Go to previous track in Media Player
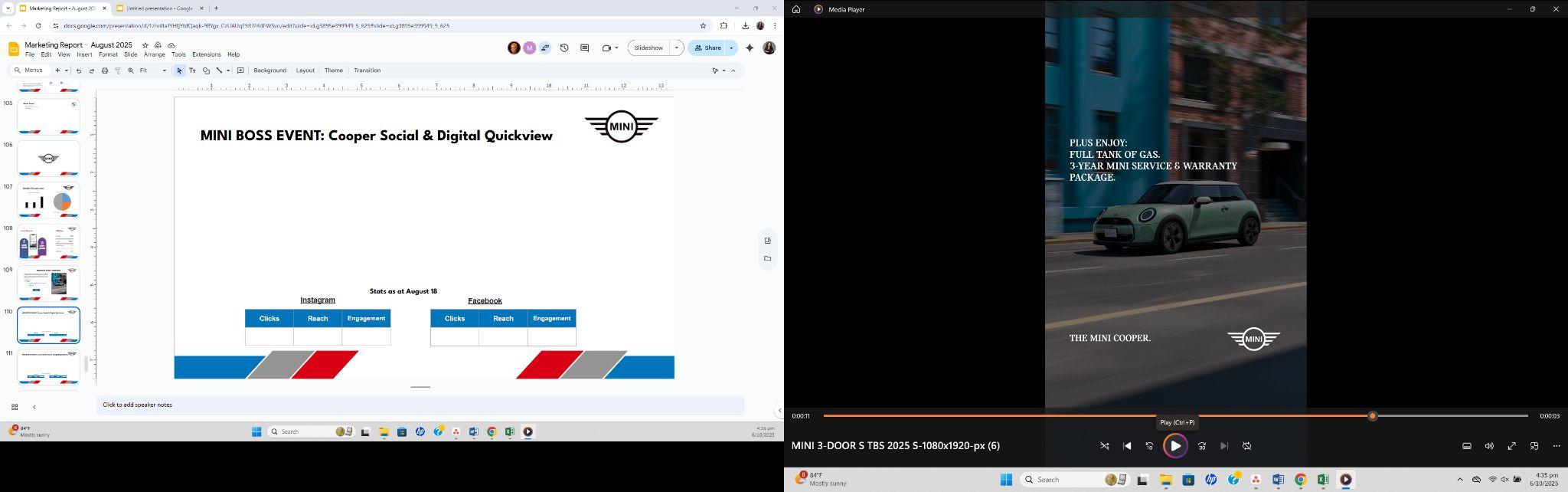 pyautogui.click(x=1127, y=446)
